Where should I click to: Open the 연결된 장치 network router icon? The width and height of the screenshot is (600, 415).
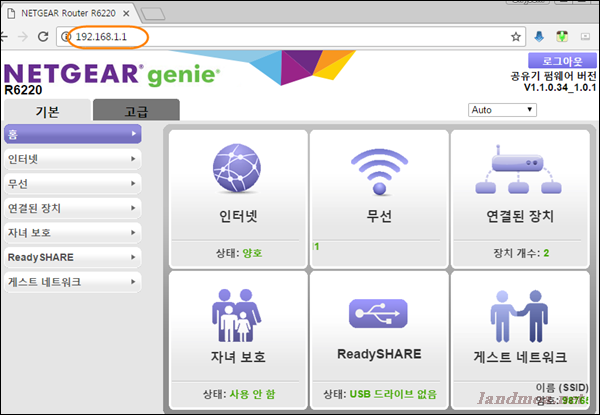click(518, 169)
